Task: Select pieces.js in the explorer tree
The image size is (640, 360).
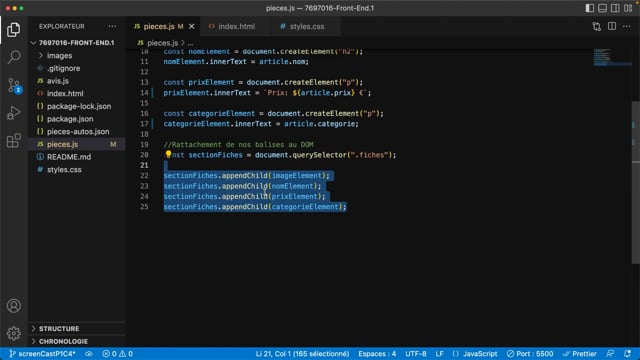Action: click(77, 144)
